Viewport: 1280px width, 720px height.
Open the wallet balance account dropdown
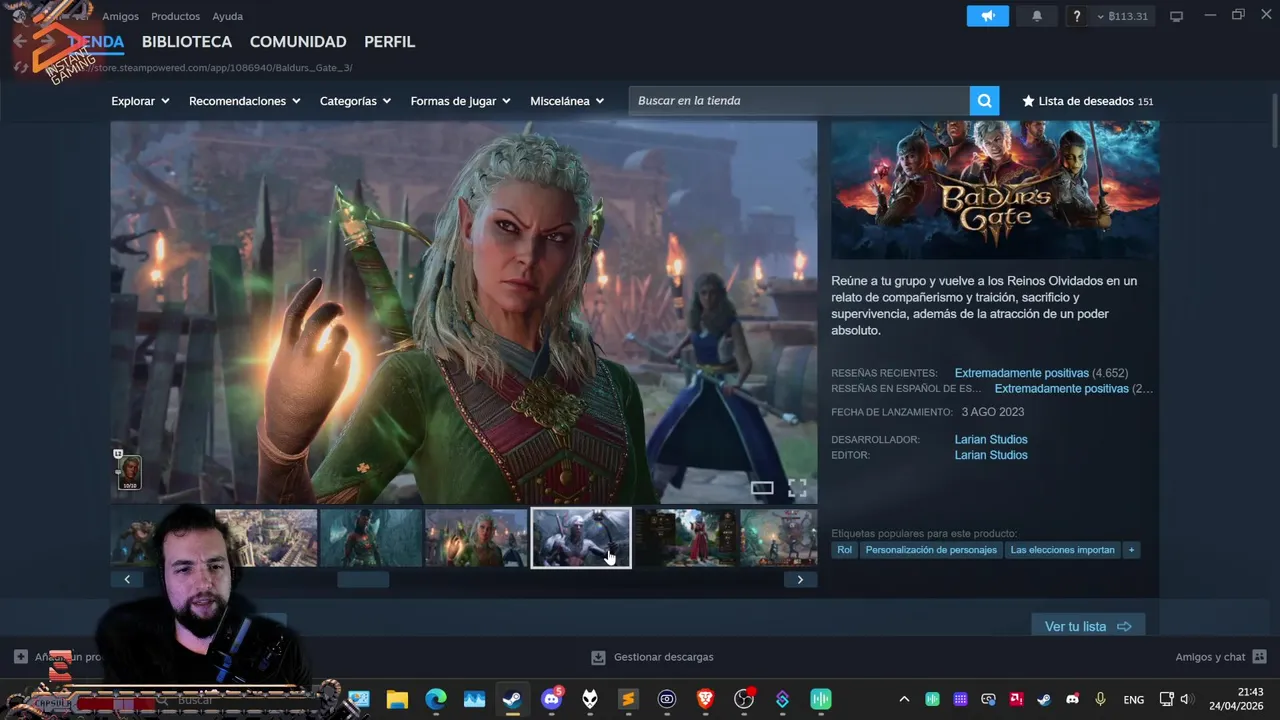pyautogui.click(x=1123, y=16)
